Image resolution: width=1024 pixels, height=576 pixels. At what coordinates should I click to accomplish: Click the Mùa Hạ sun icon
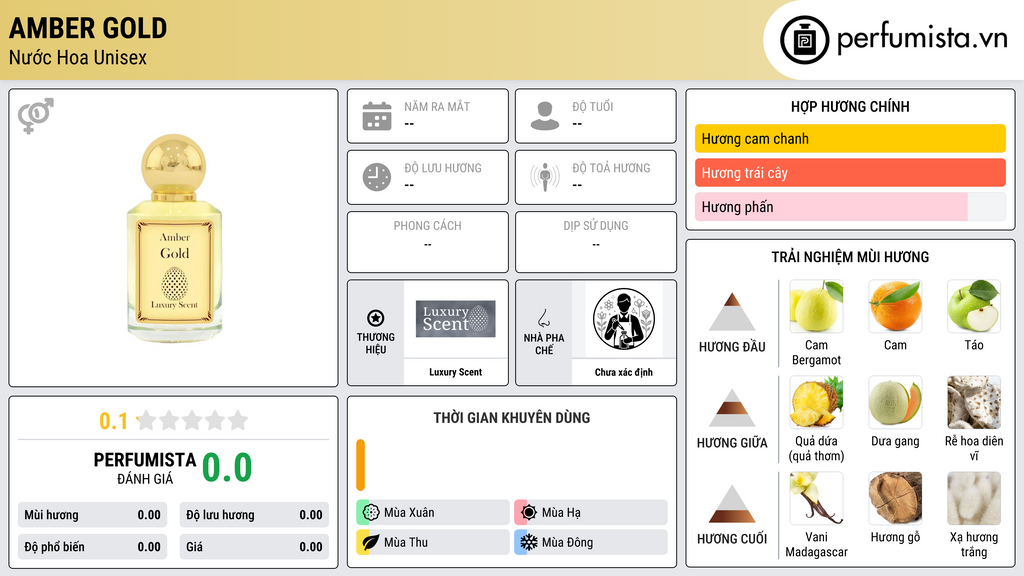pos(529,513)
